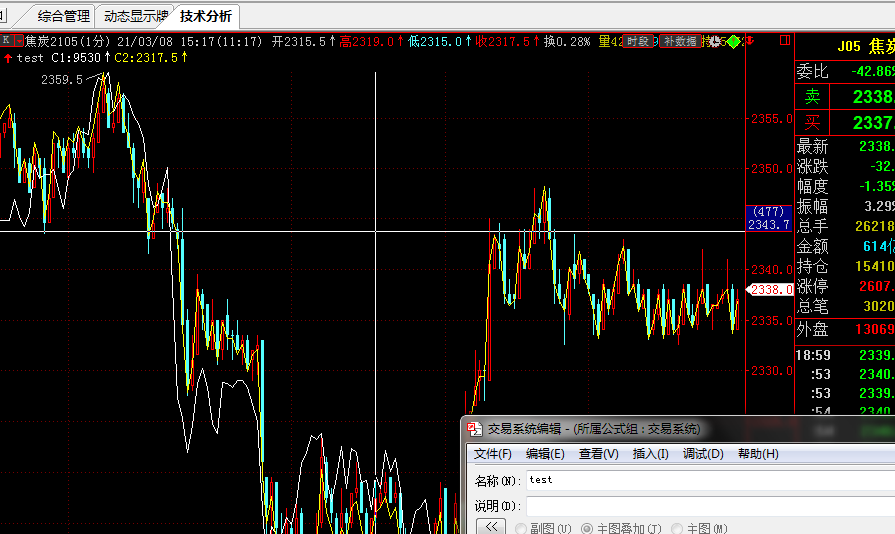Image resolution: width=895 pixels, height=534 pixels.
Task: Click the red anchor icon above the price axis
Action: click(750, 41)
